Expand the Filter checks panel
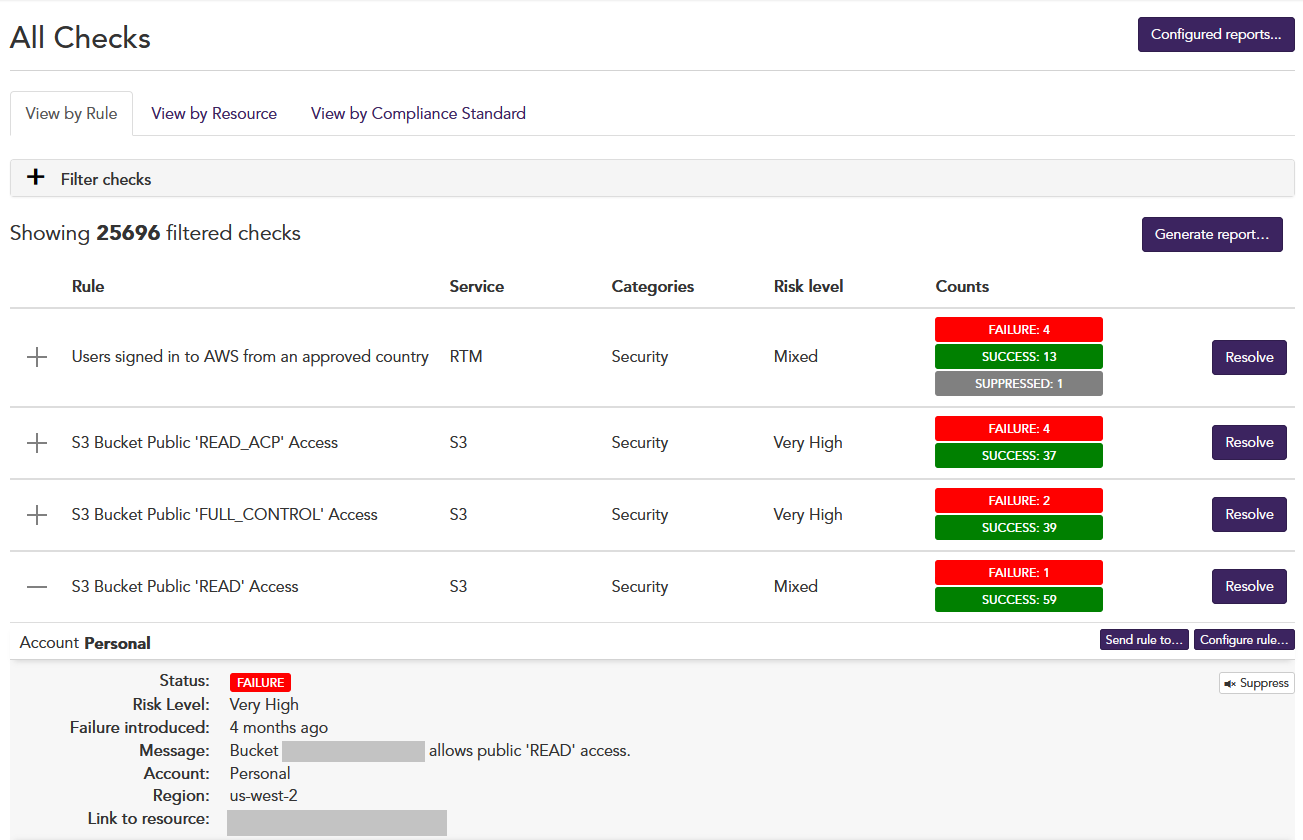This screenshot has height=840, width=1303. tap(652, 178)
